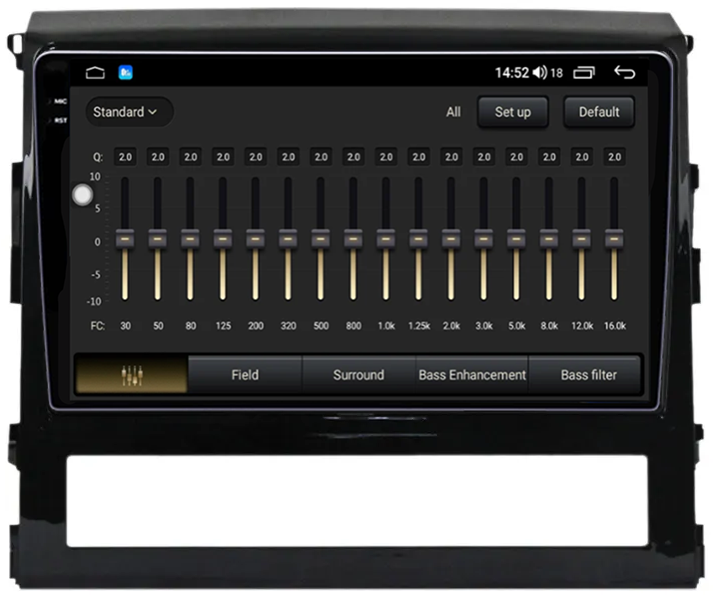Click the 30 Hz band slider handle
Viewport: 720px width, 597px height.
(125, 239)
